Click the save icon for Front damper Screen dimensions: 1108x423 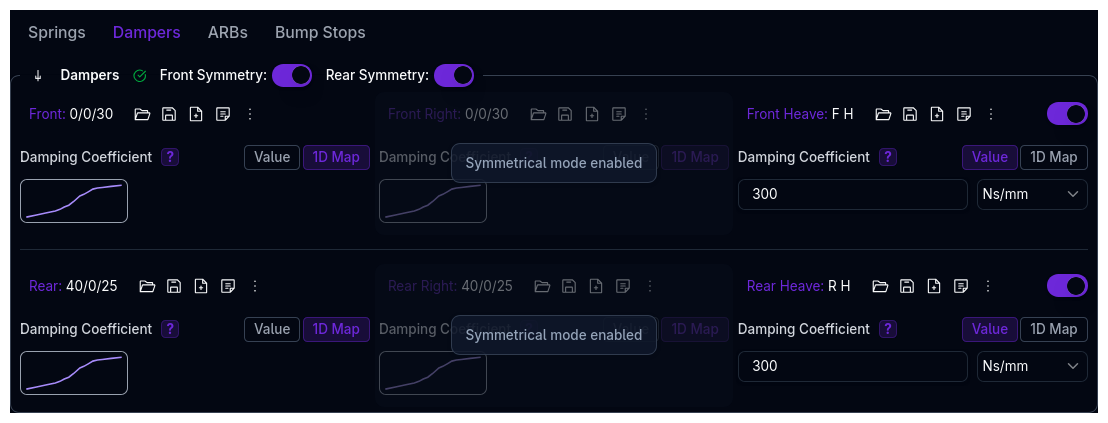coord(169,114)
